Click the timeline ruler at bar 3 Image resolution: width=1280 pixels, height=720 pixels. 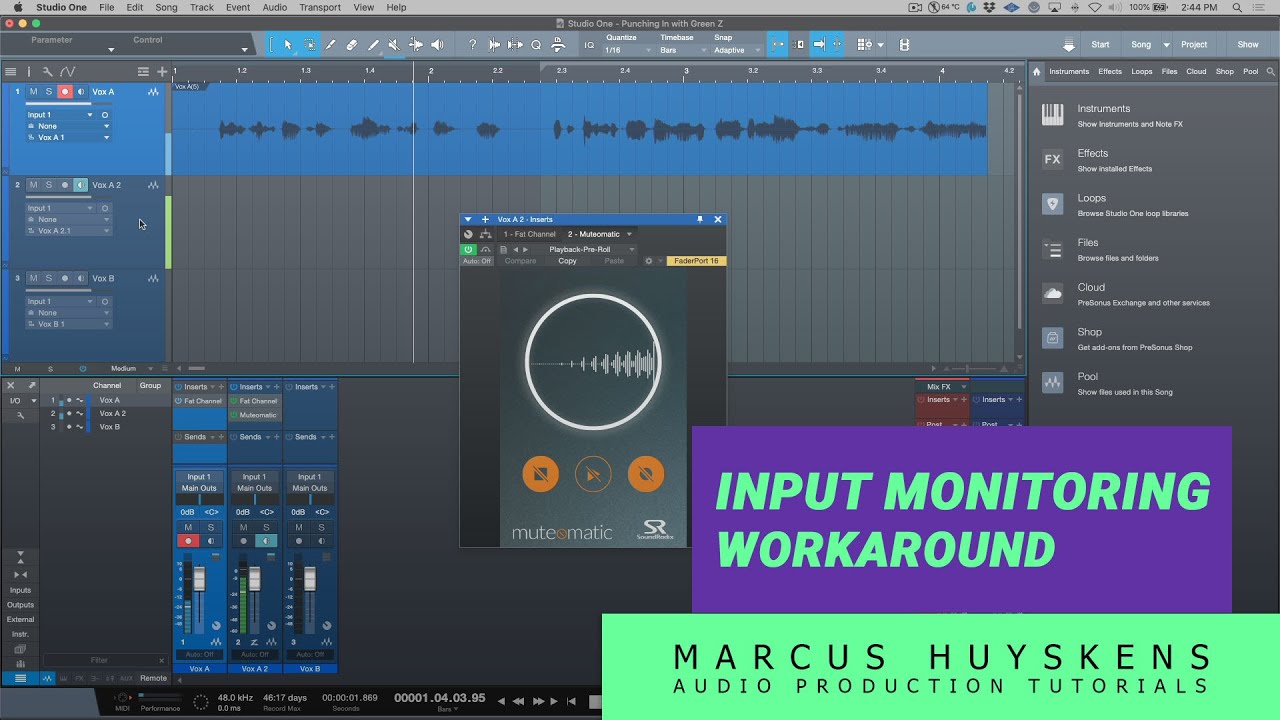686,71
